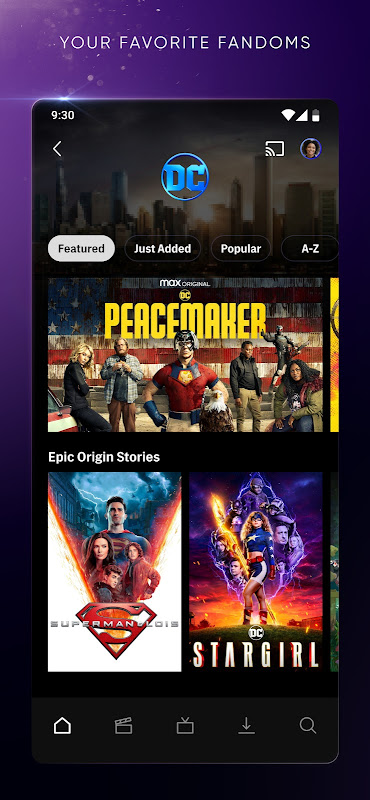Switch to the Just Added filter
Viewport: 370px width, 800px height.
click(x=162, y=248)
